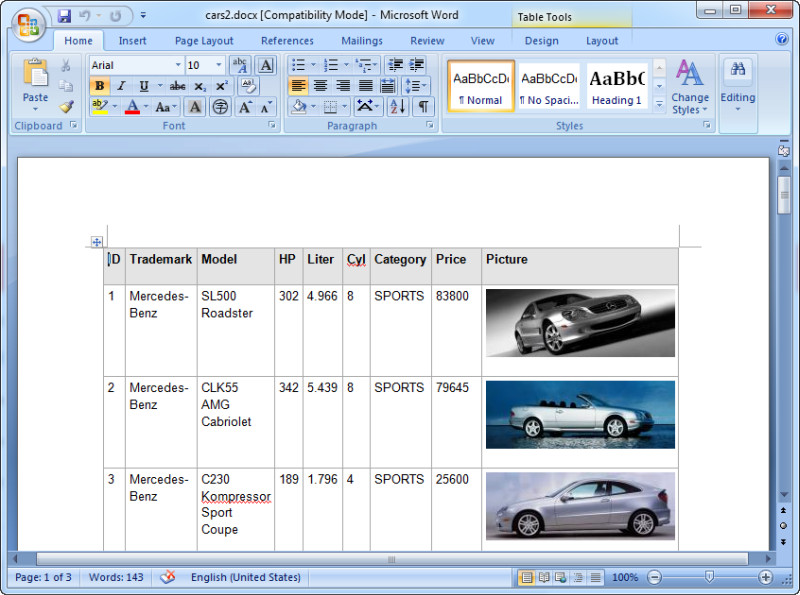Switch to the Insert tab
Viewport: 800px width, 595px height.
click(132, 41)
